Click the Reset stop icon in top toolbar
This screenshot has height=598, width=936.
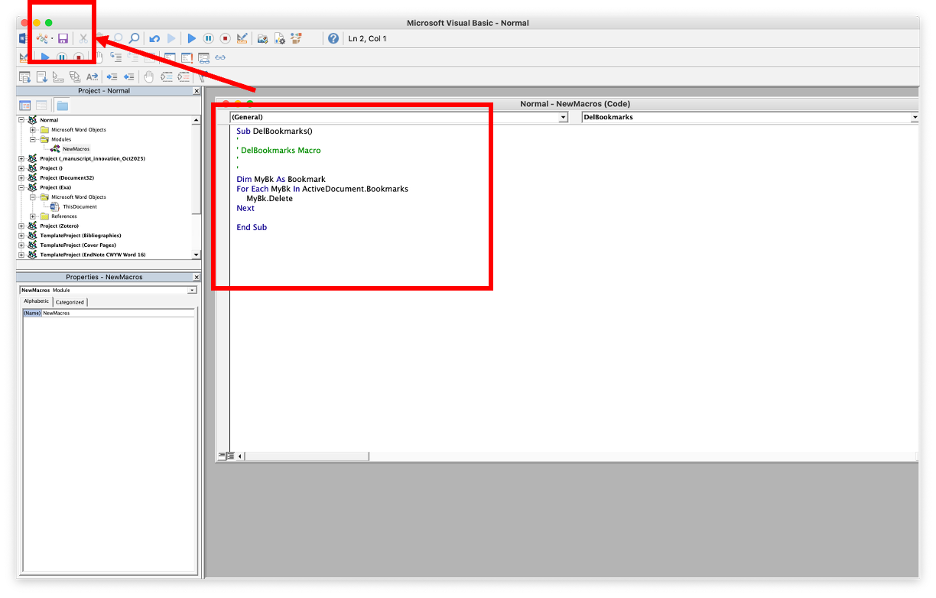(225, 39)
